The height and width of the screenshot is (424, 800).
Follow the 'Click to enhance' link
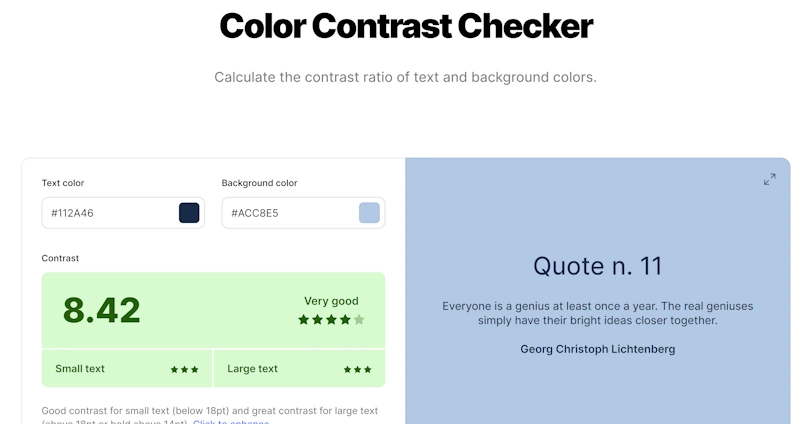(231, 421)
